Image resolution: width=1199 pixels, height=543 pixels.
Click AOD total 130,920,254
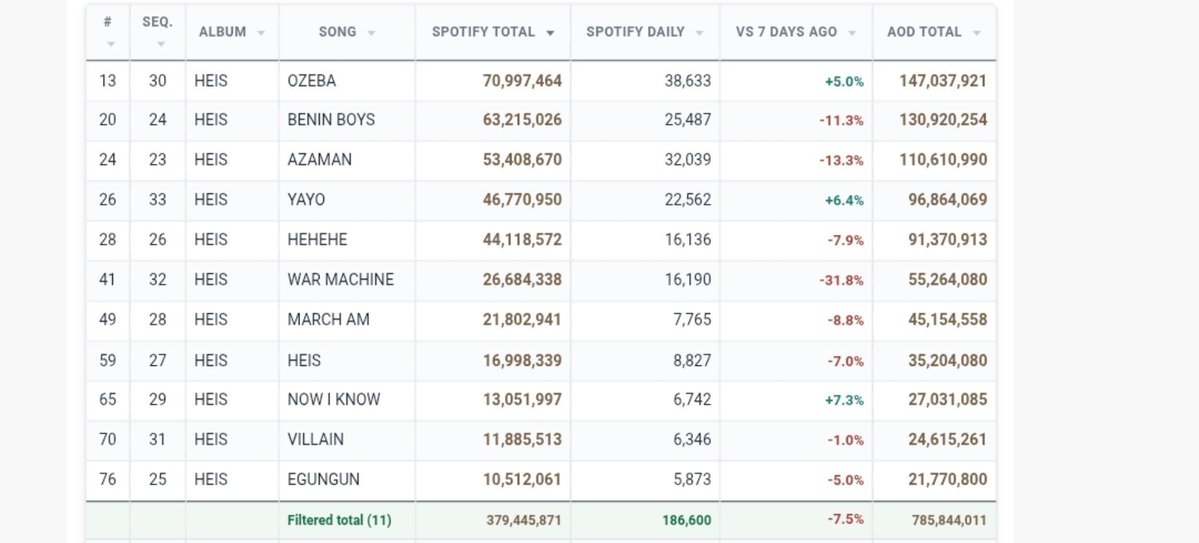[943, 120]
